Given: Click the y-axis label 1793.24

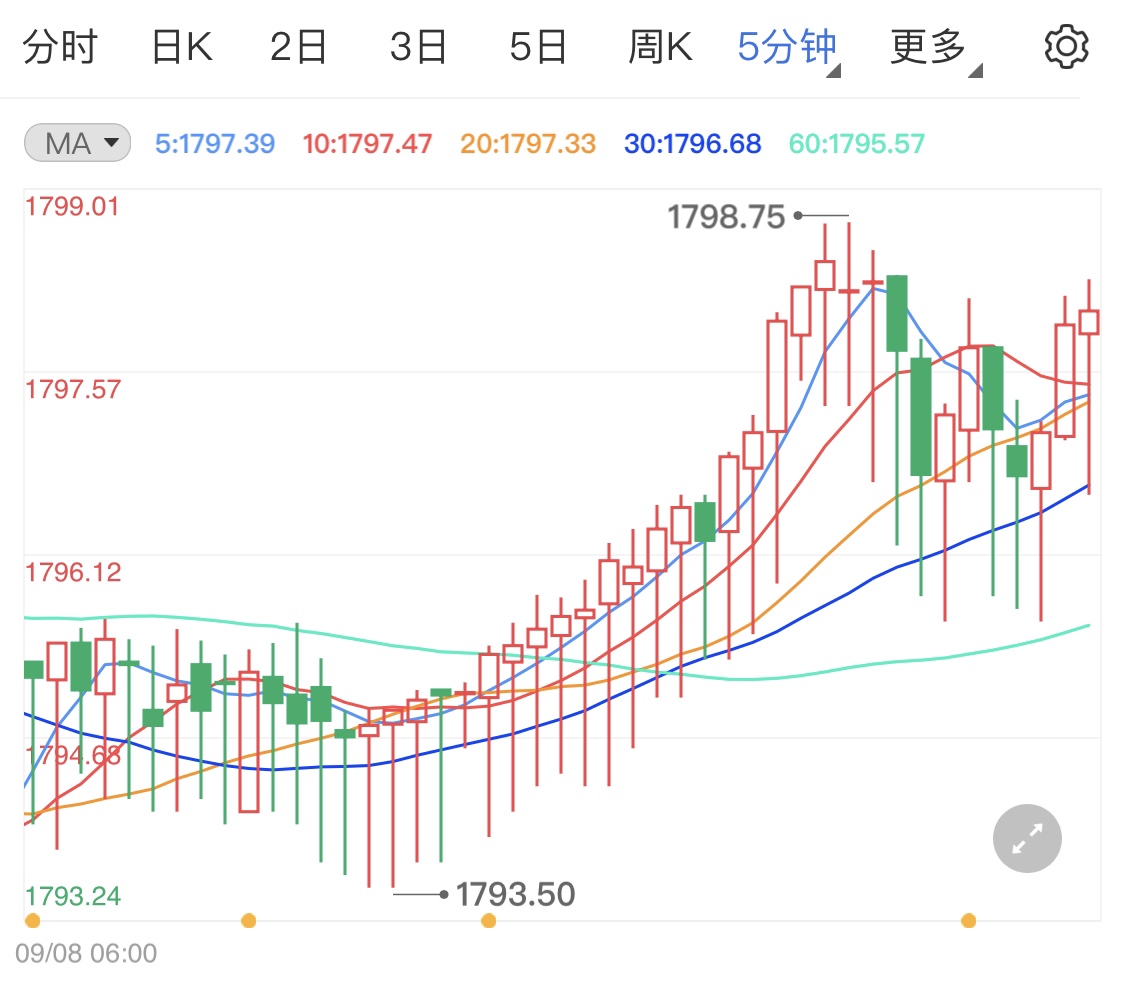Looking at the screenshot, I should coord(72,896).
